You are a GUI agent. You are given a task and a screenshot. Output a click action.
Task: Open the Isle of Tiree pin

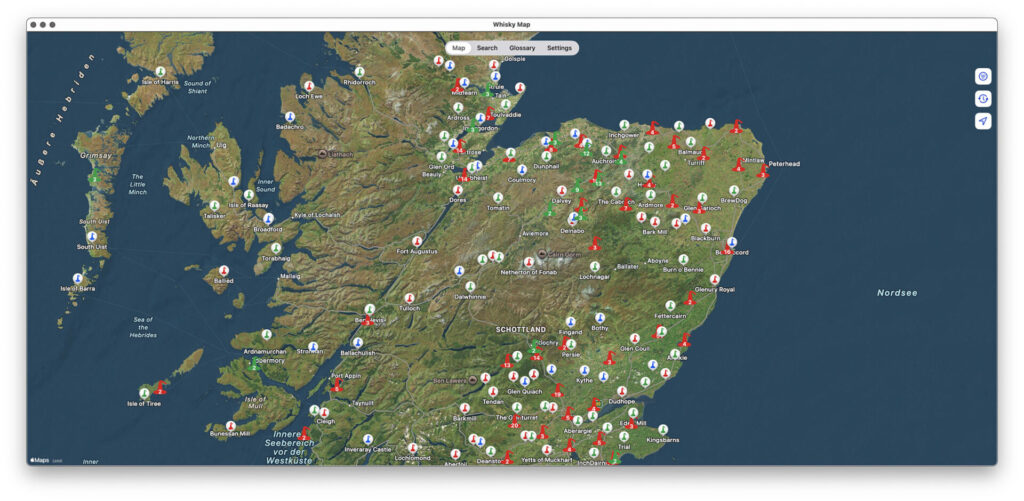click(145, 392)
